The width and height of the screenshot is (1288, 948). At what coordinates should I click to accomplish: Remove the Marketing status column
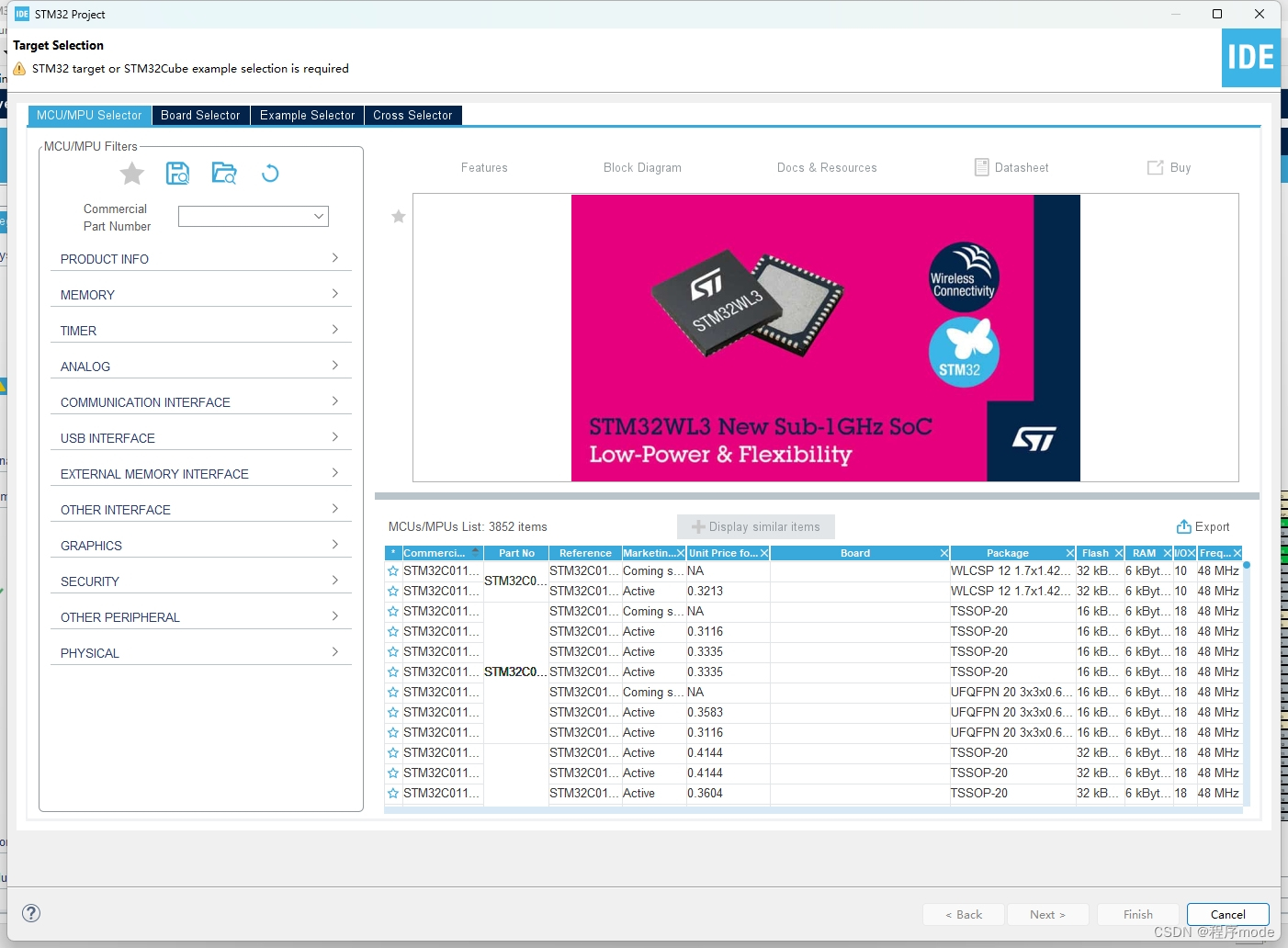(x=681, y=553)
